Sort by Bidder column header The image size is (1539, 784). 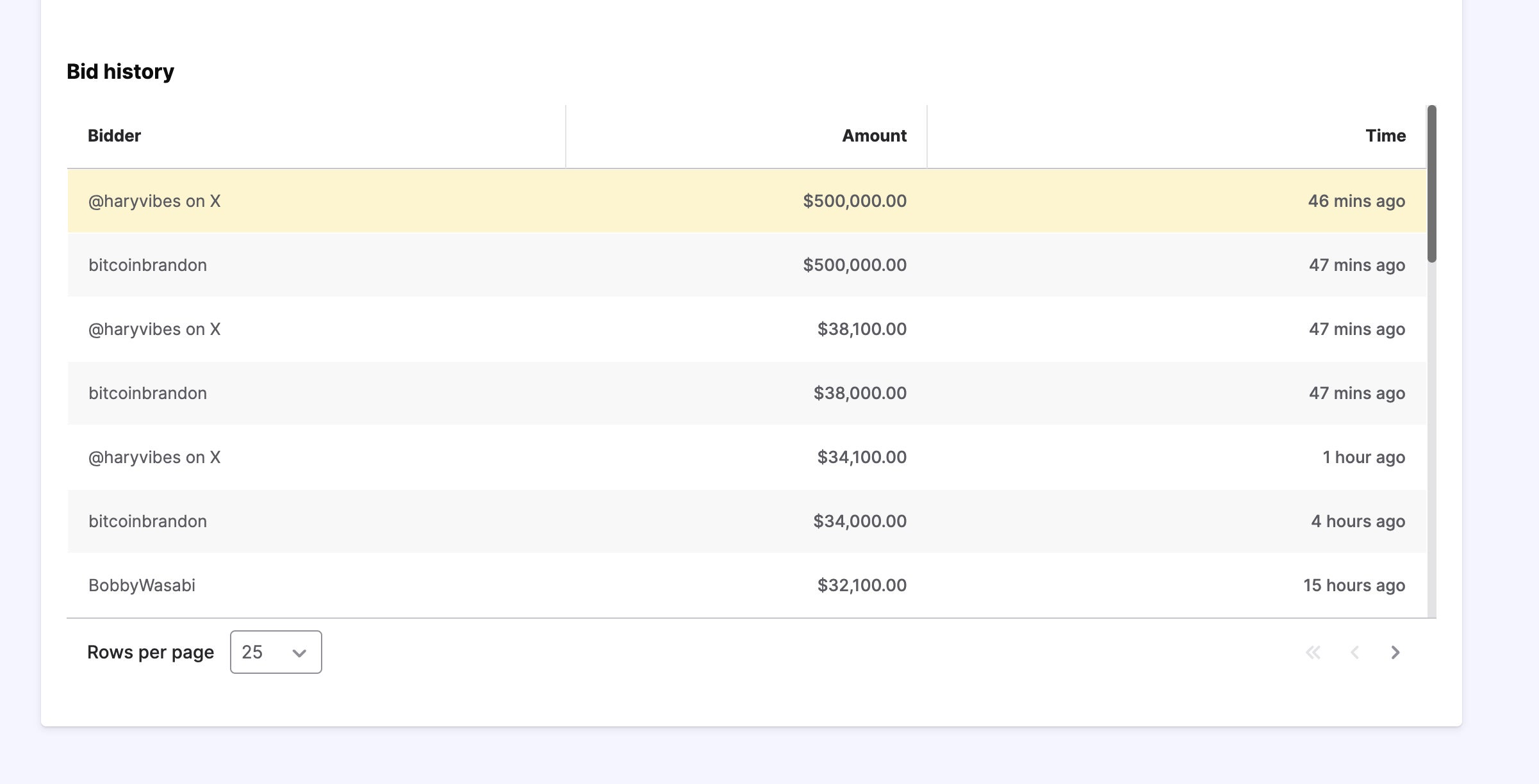tap(114, 136)
